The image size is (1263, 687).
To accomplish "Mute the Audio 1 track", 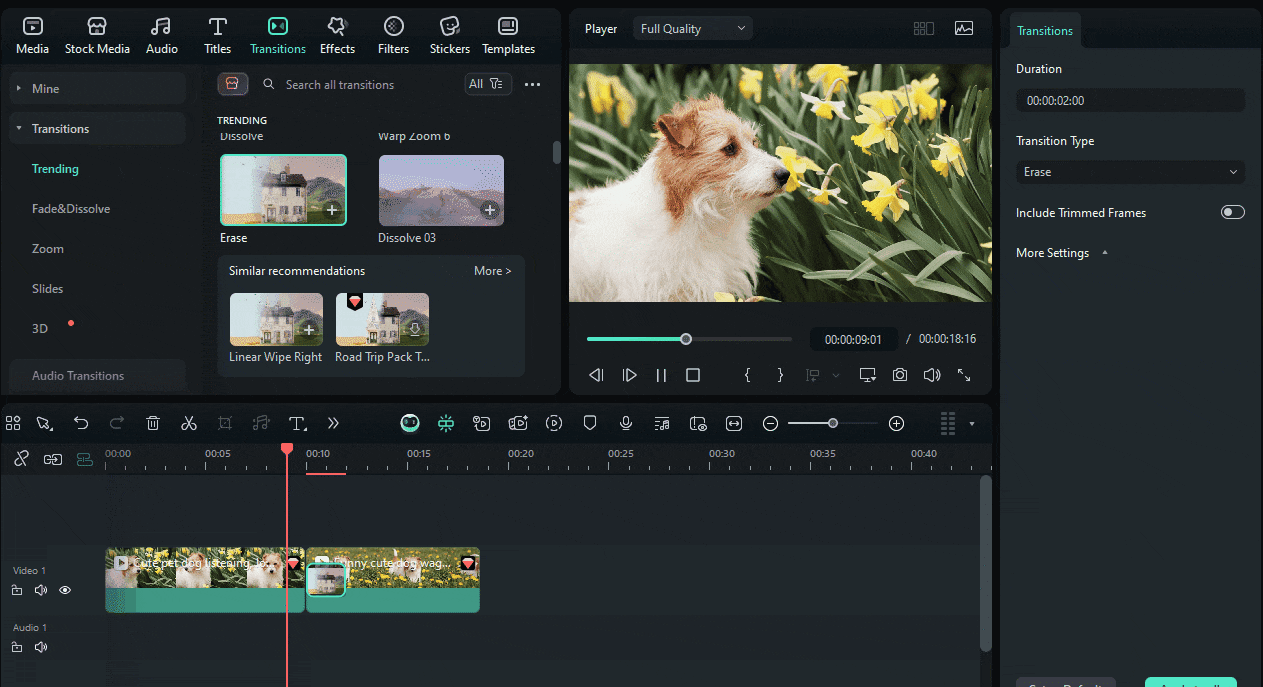I will click(41, 647).
